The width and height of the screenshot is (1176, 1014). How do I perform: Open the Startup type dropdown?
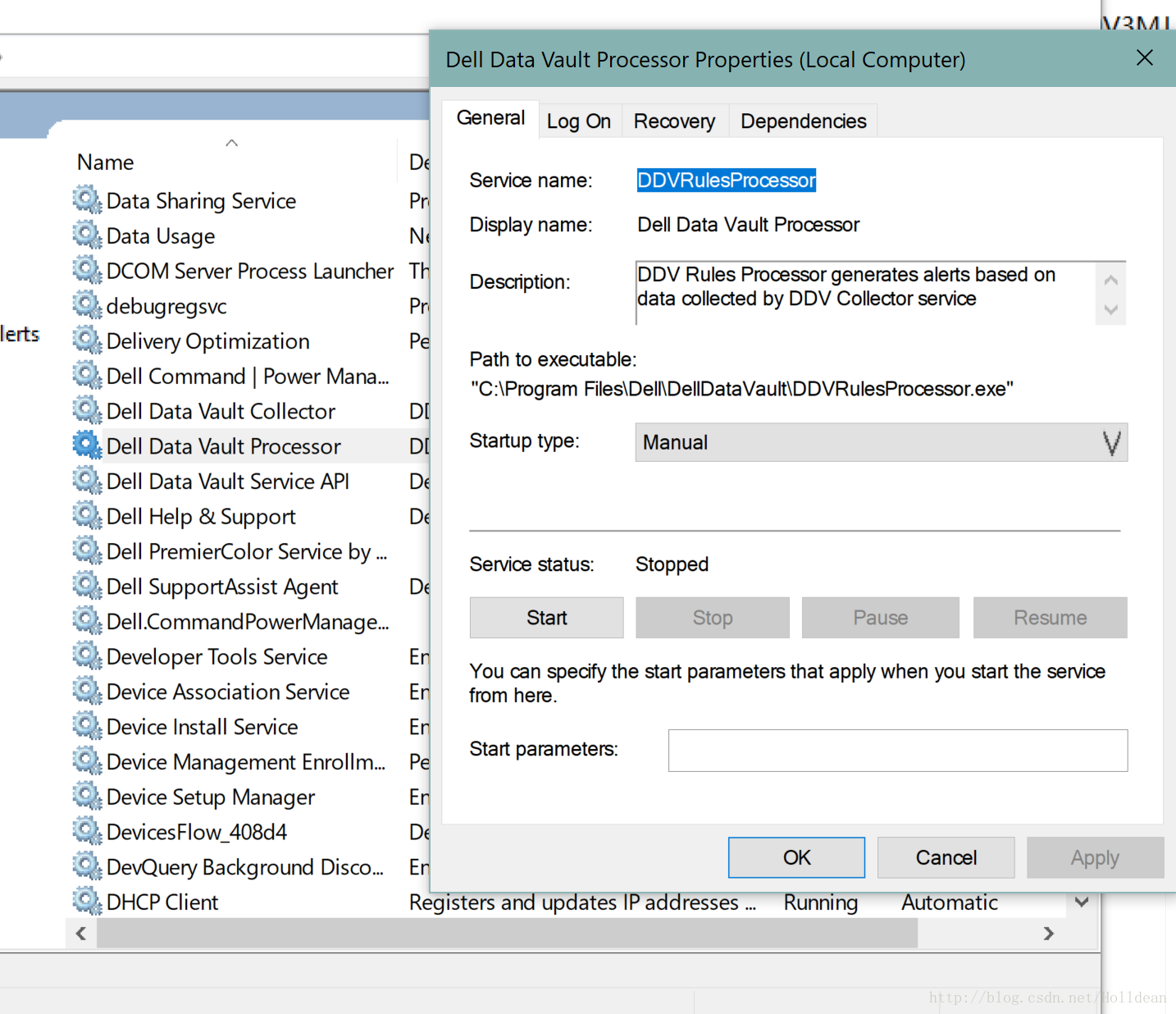[881, 442]
